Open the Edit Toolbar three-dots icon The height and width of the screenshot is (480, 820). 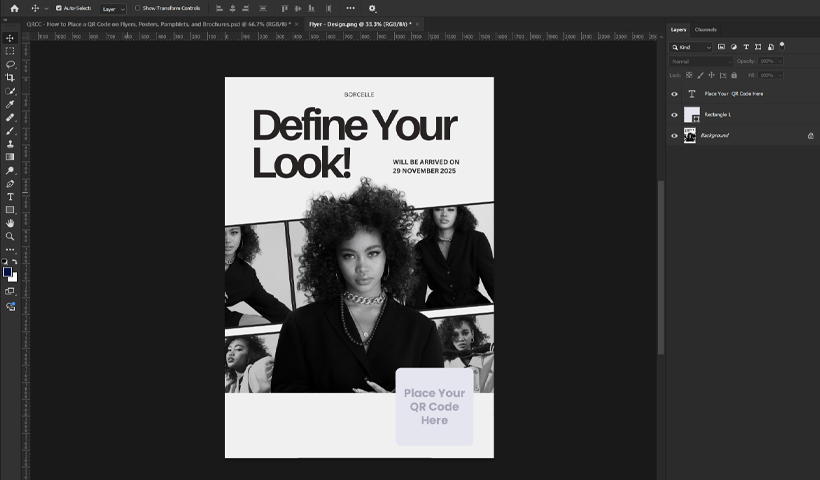point(10,250)
